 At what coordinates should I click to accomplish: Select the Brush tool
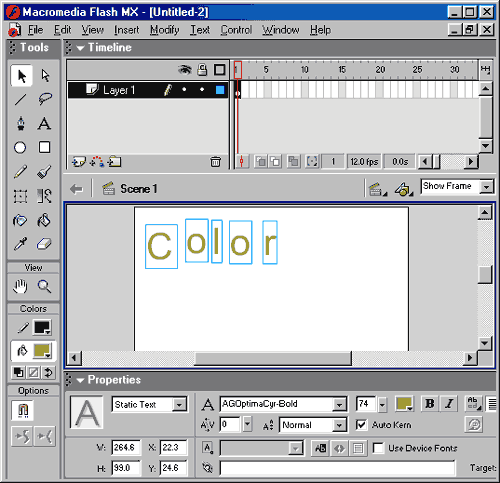44,172
